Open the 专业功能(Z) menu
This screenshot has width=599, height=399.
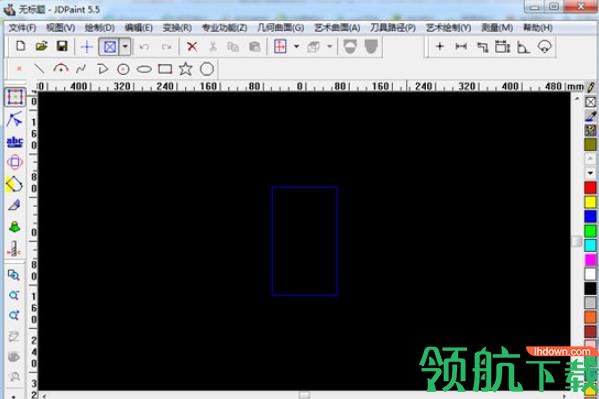click(225, 28)
